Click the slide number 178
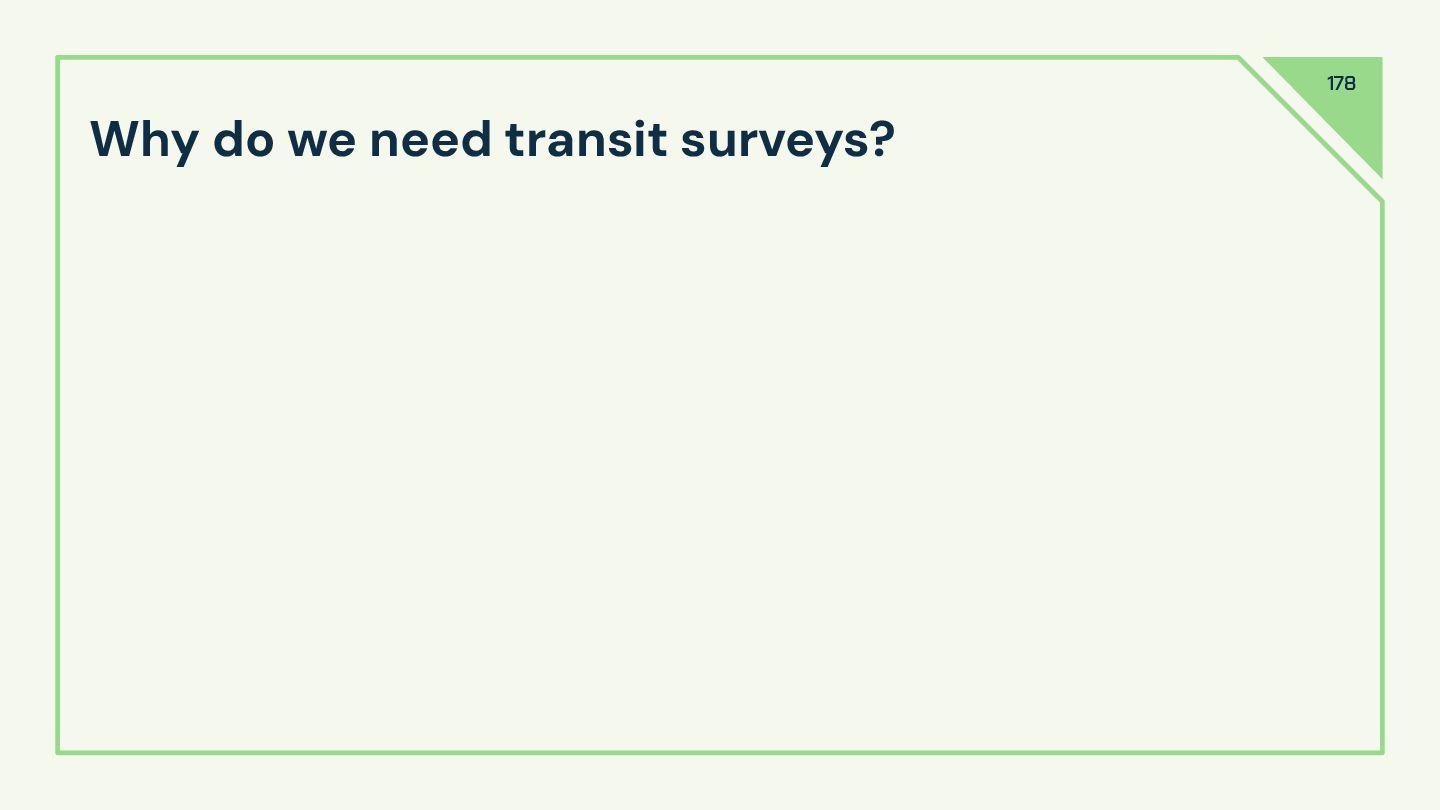This screenshot has width=1440, height=810. pos(1341,84)
